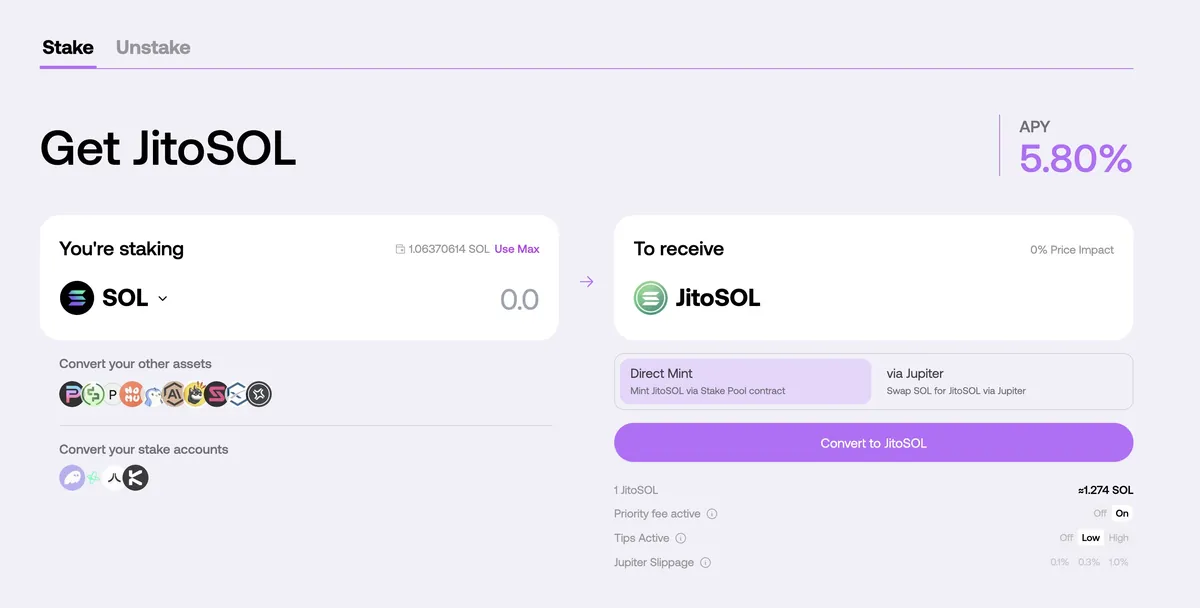
Task: Open the SOL token dropdown chevron
Action: pos(163,298)
